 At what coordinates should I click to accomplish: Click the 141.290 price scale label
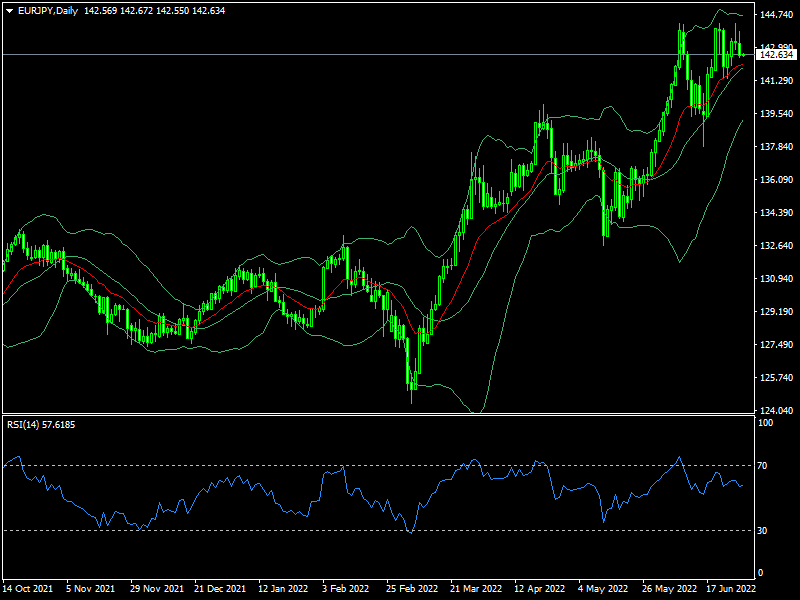776,81
